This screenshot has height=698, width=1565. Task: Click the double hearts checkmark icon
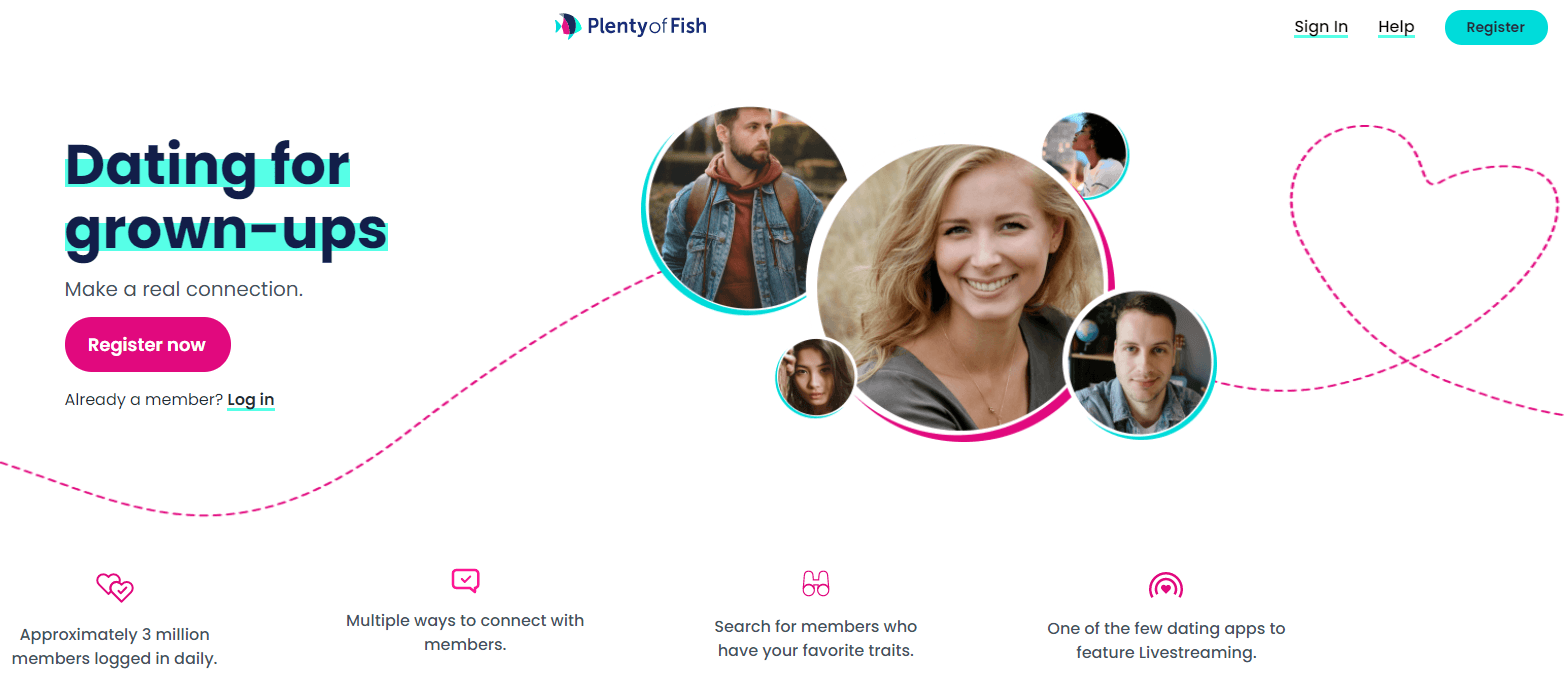pyautogui.click(x=115, y=587)
